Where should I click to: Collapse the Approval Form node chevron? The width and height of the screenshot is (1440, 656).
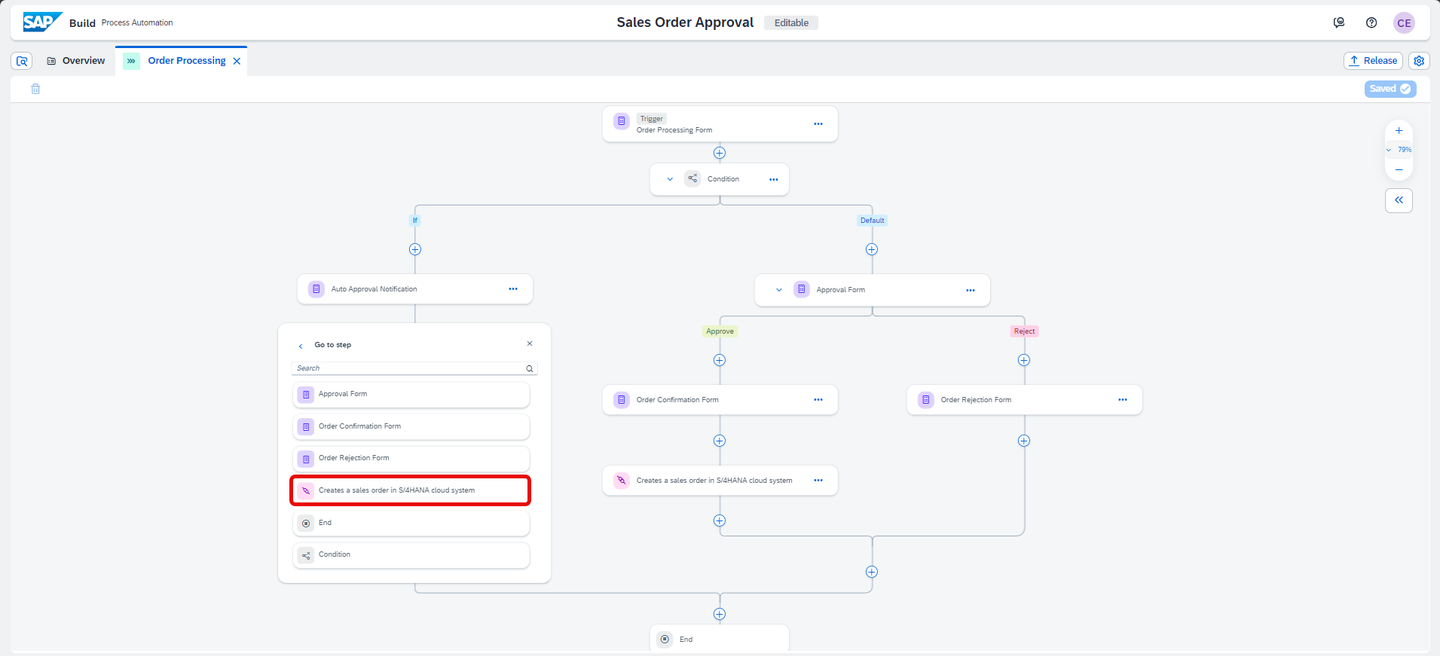[778, 290]
